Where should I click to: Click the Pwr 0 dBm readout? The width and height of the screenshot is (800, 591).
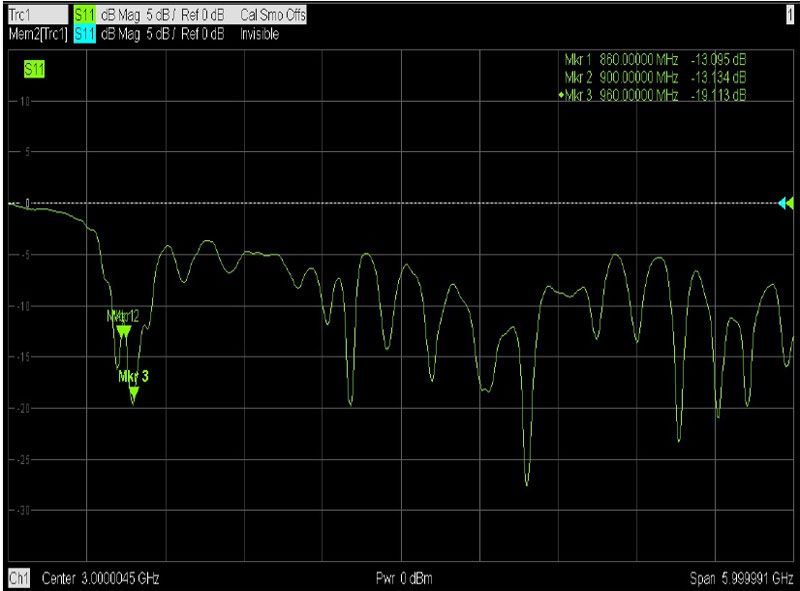[404, 578]
